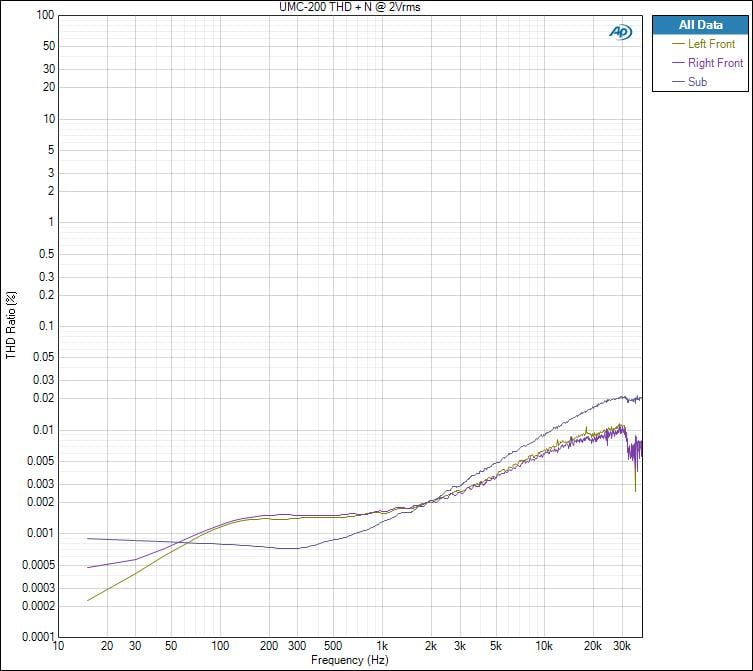Click the blue Sub line swatch
Image resolution: width=753 pixels, height=671 pixels.
[x=678, y=82]
